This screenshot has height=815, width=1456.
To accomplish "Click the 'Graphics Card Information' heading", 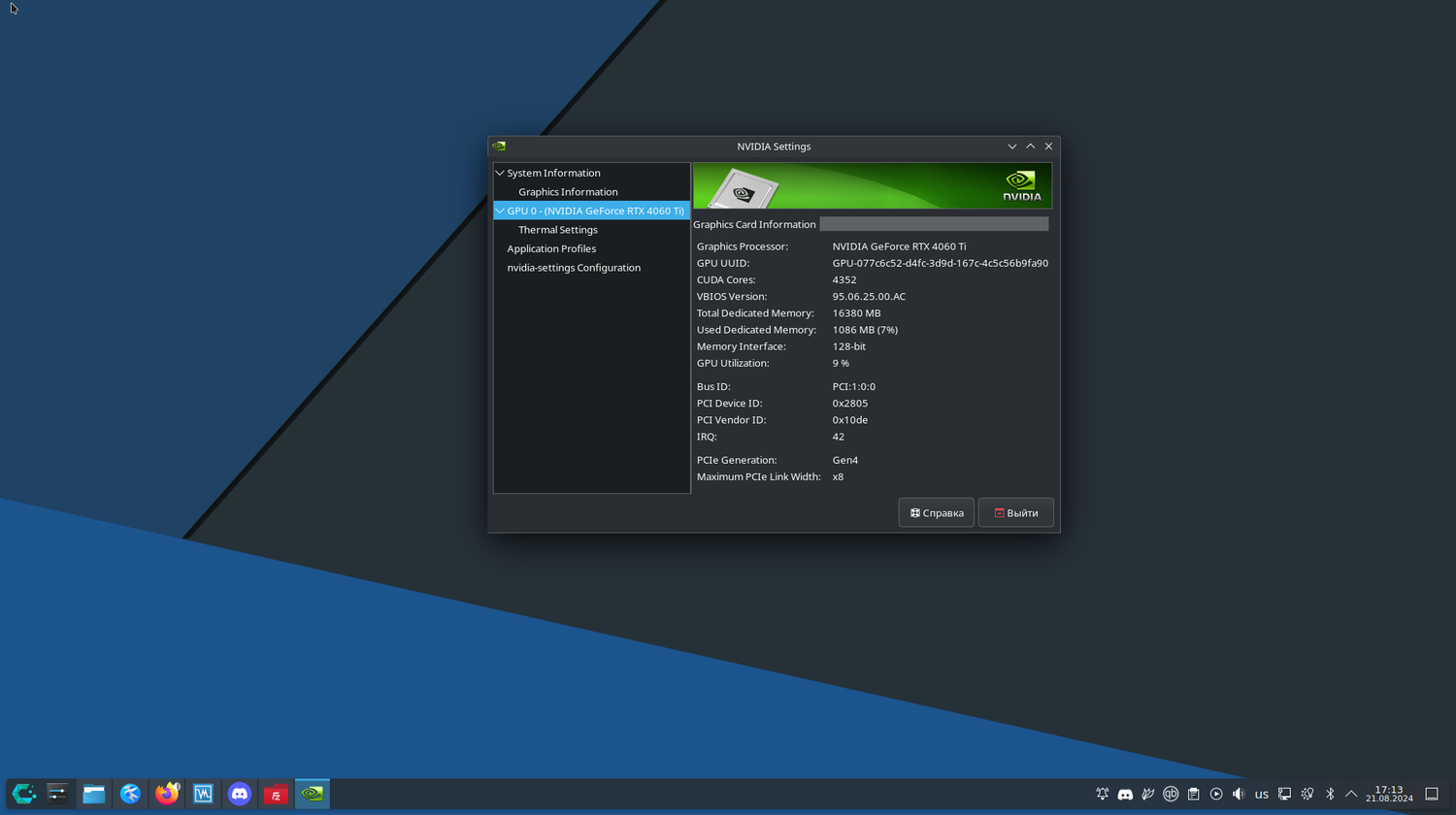I will 754,224.
